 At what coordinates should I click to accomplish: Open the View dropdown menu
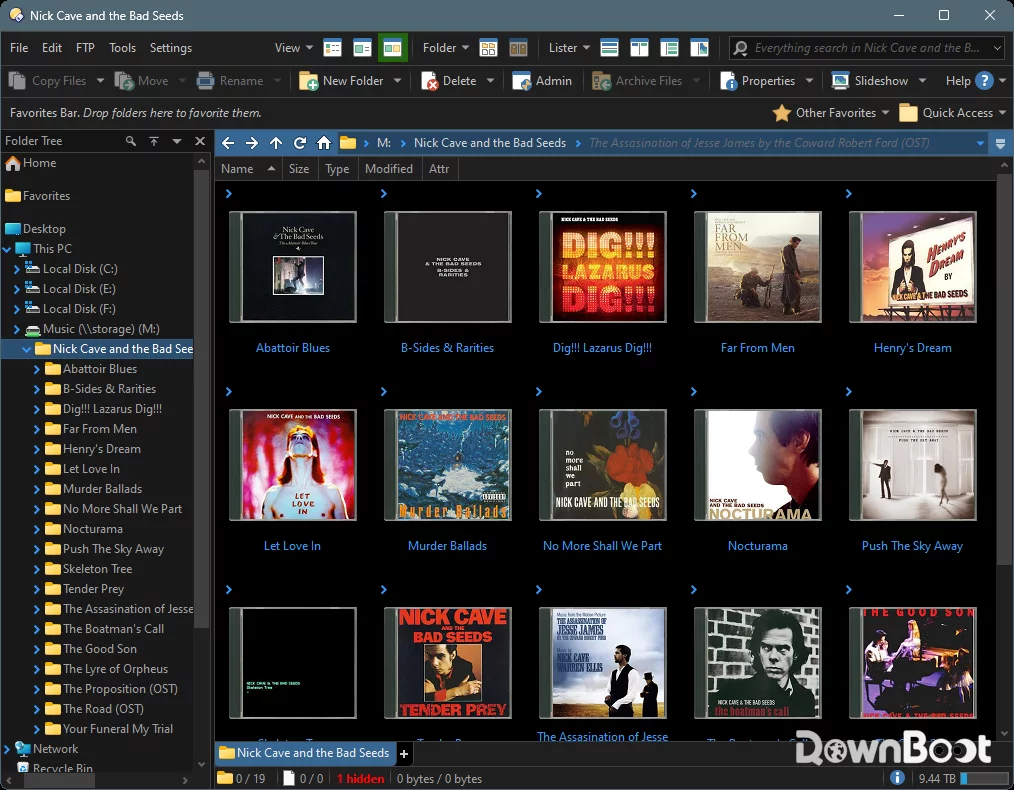294,48
